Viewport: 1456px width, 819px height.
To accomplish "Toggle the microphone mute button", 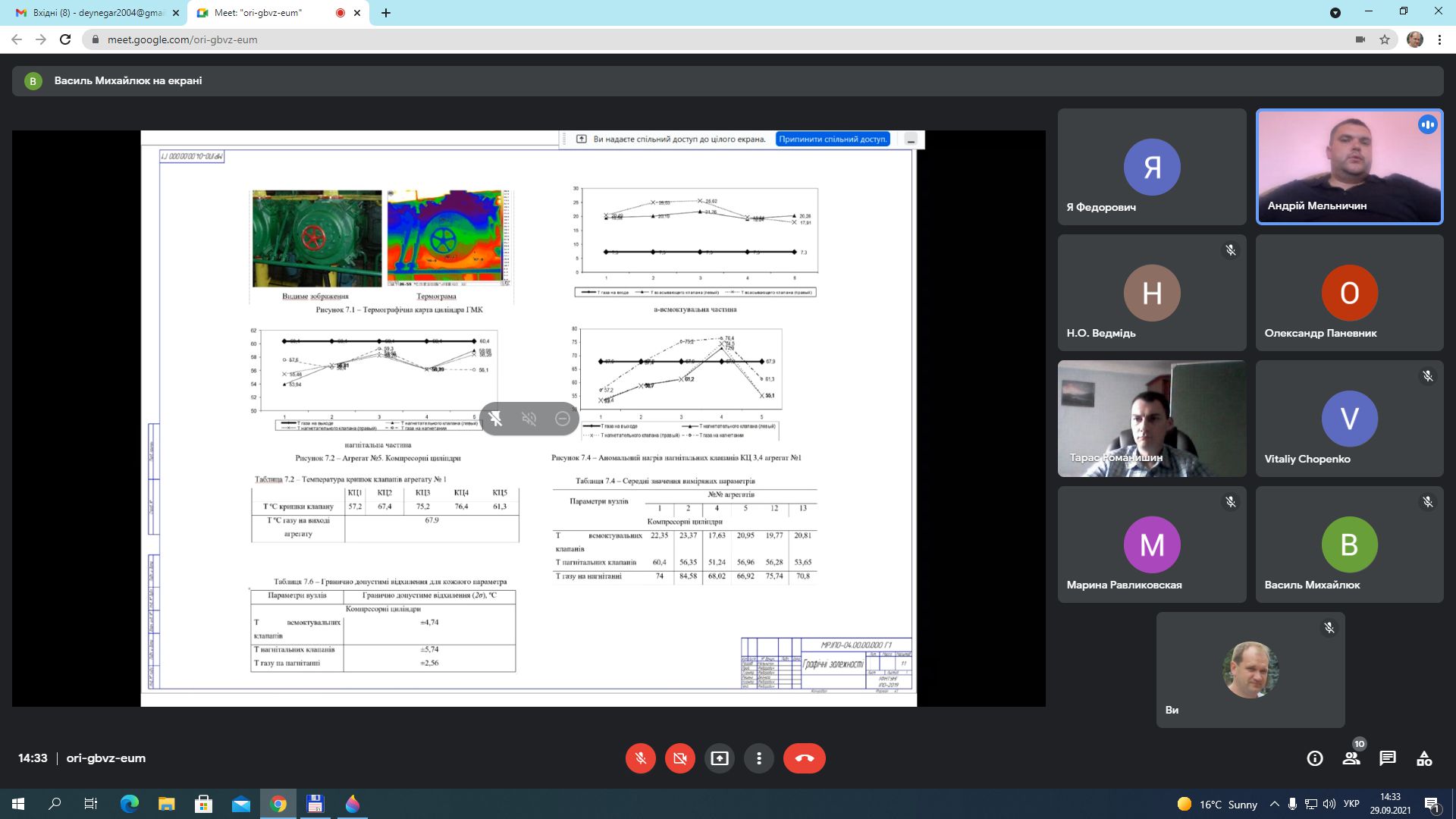I will [x=640, y=758].
